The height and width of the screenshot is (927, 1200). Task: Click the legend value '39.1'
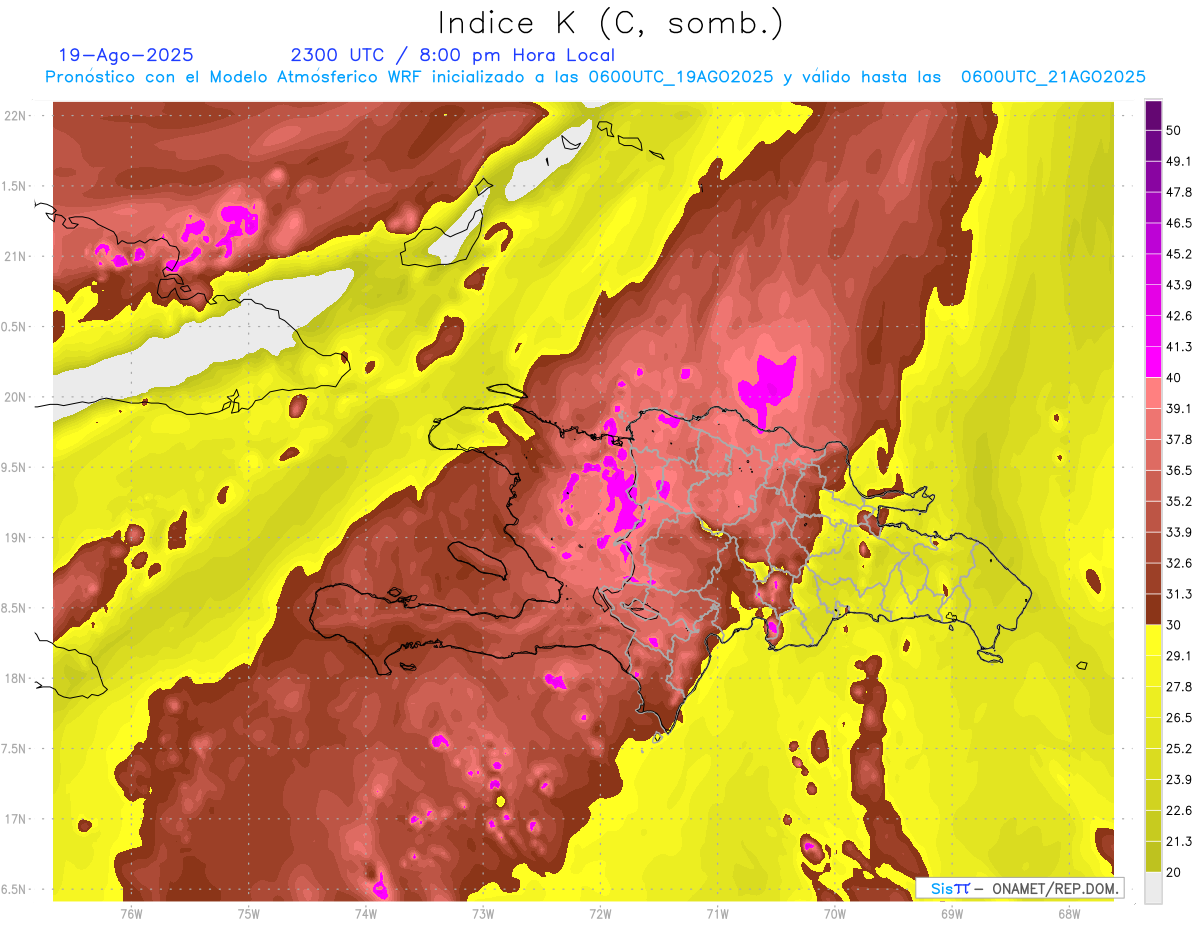(1179, 409)
